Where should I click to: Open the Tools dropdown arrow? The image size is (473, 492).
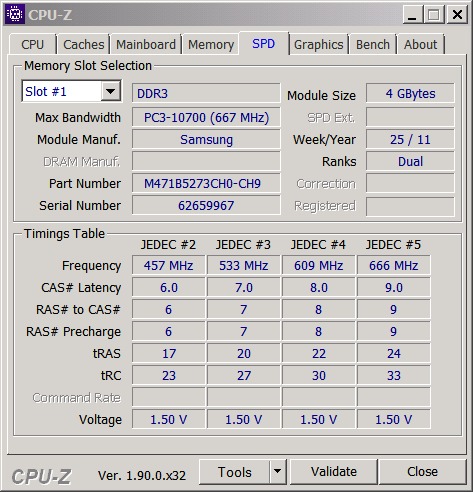(x=277, y=471)
